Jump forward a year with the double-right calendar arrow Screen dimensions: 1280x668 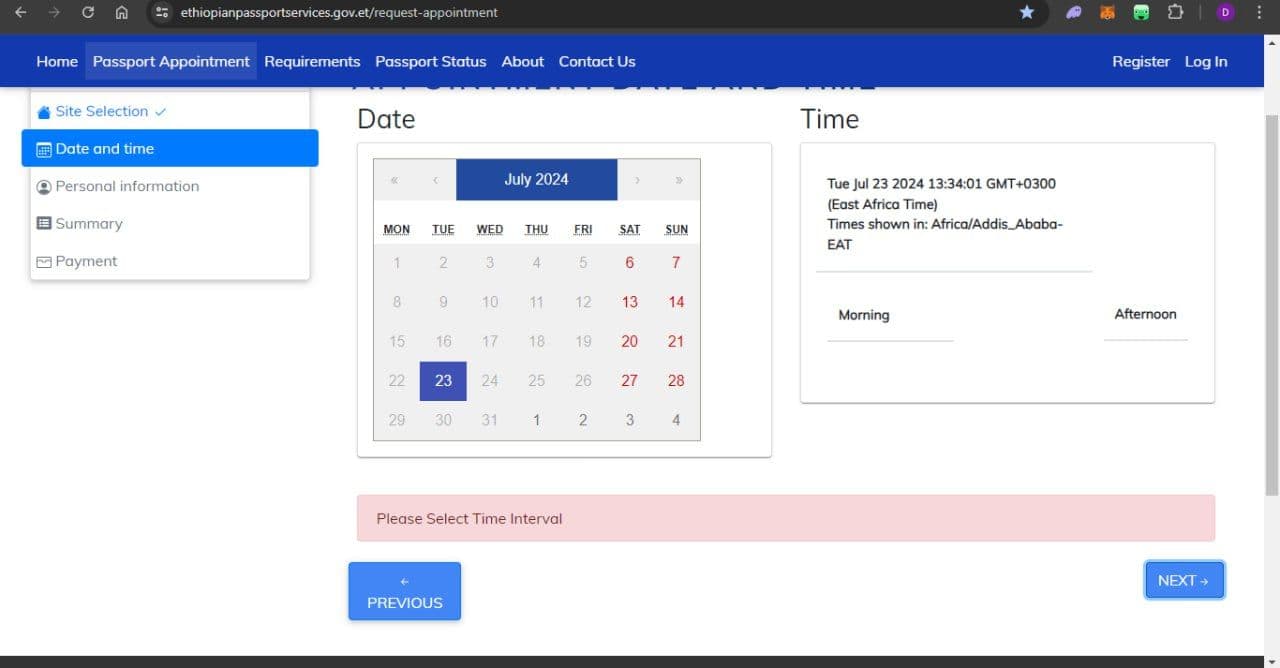click(679, 180)
